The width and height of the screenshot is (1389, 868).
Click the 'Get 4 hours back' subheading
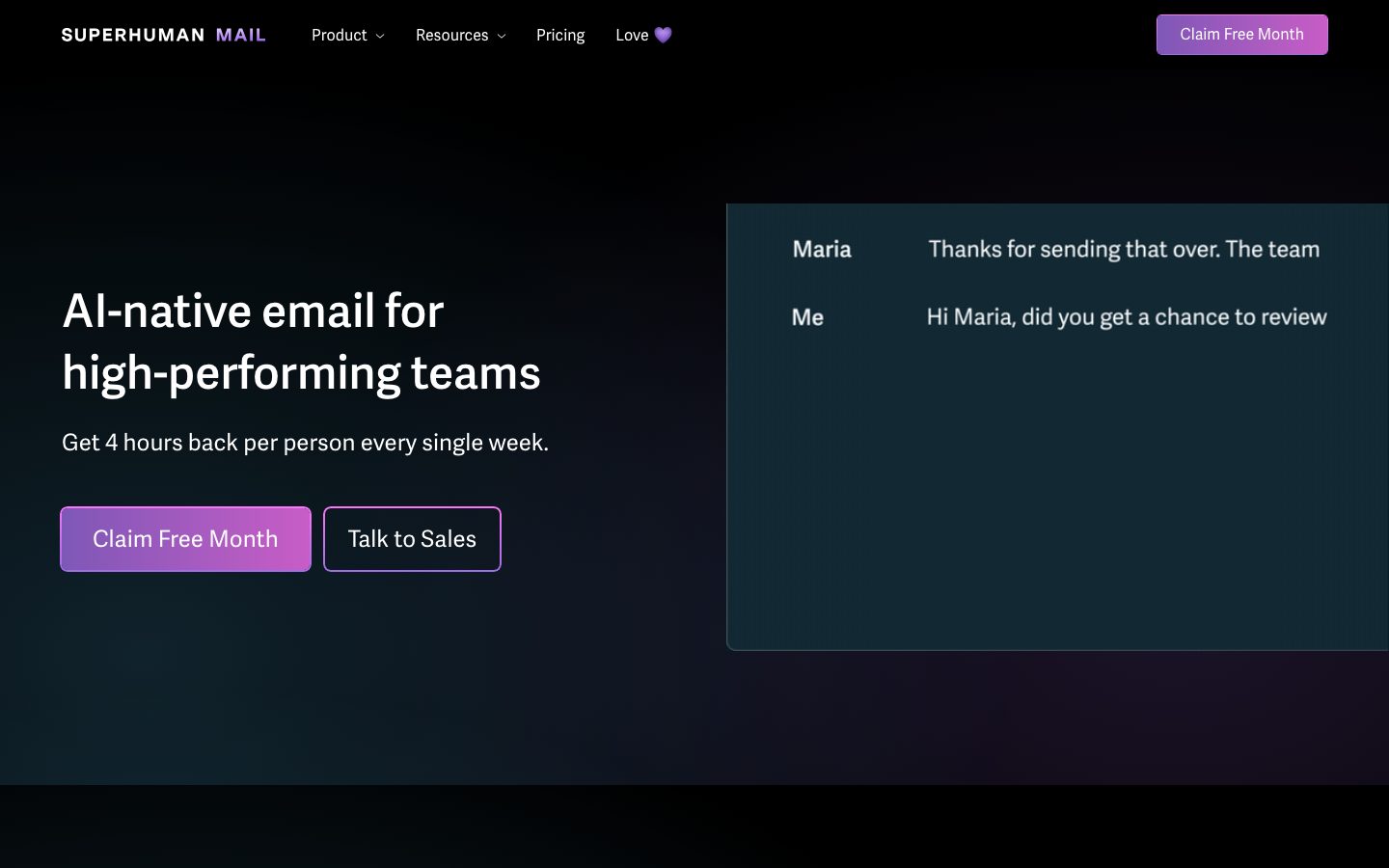305,443
